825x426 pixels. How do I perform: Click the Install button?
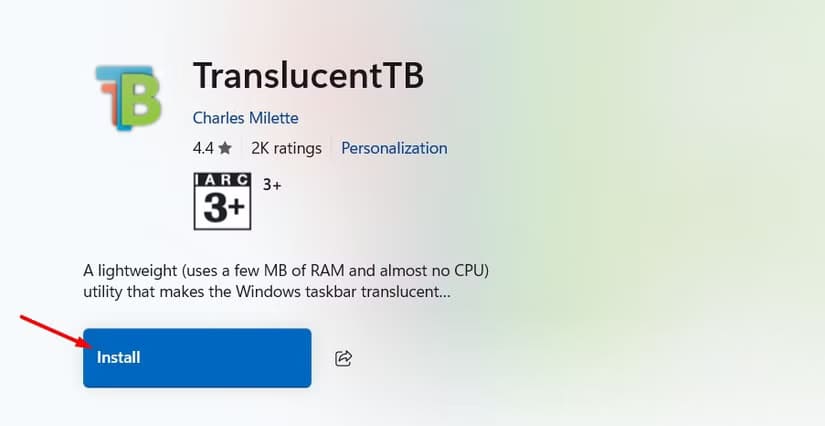pos(197,358)
